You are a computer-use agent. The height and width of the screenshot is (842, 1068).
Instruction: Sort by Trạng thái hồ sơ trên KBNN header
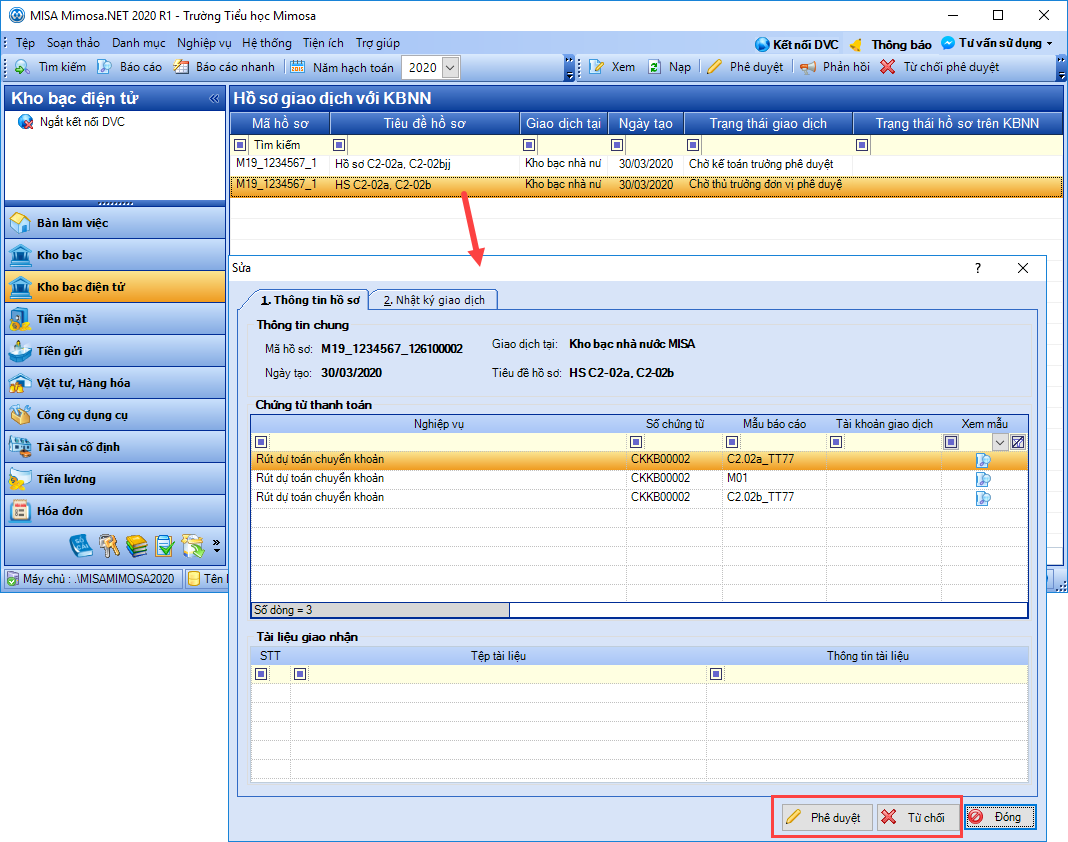957,123
